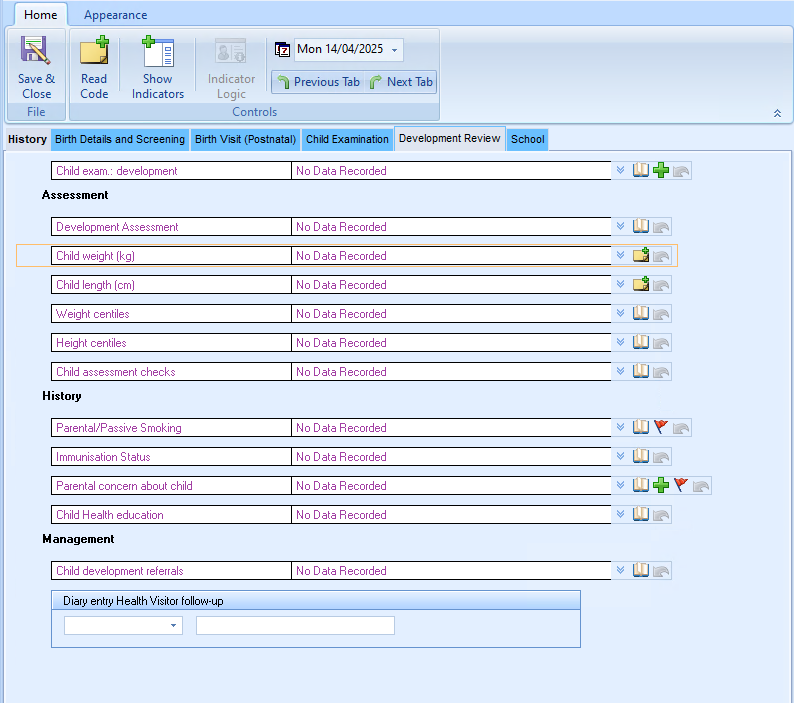Click undo arrow for Child exam.: development

click(x=682, y=171)
